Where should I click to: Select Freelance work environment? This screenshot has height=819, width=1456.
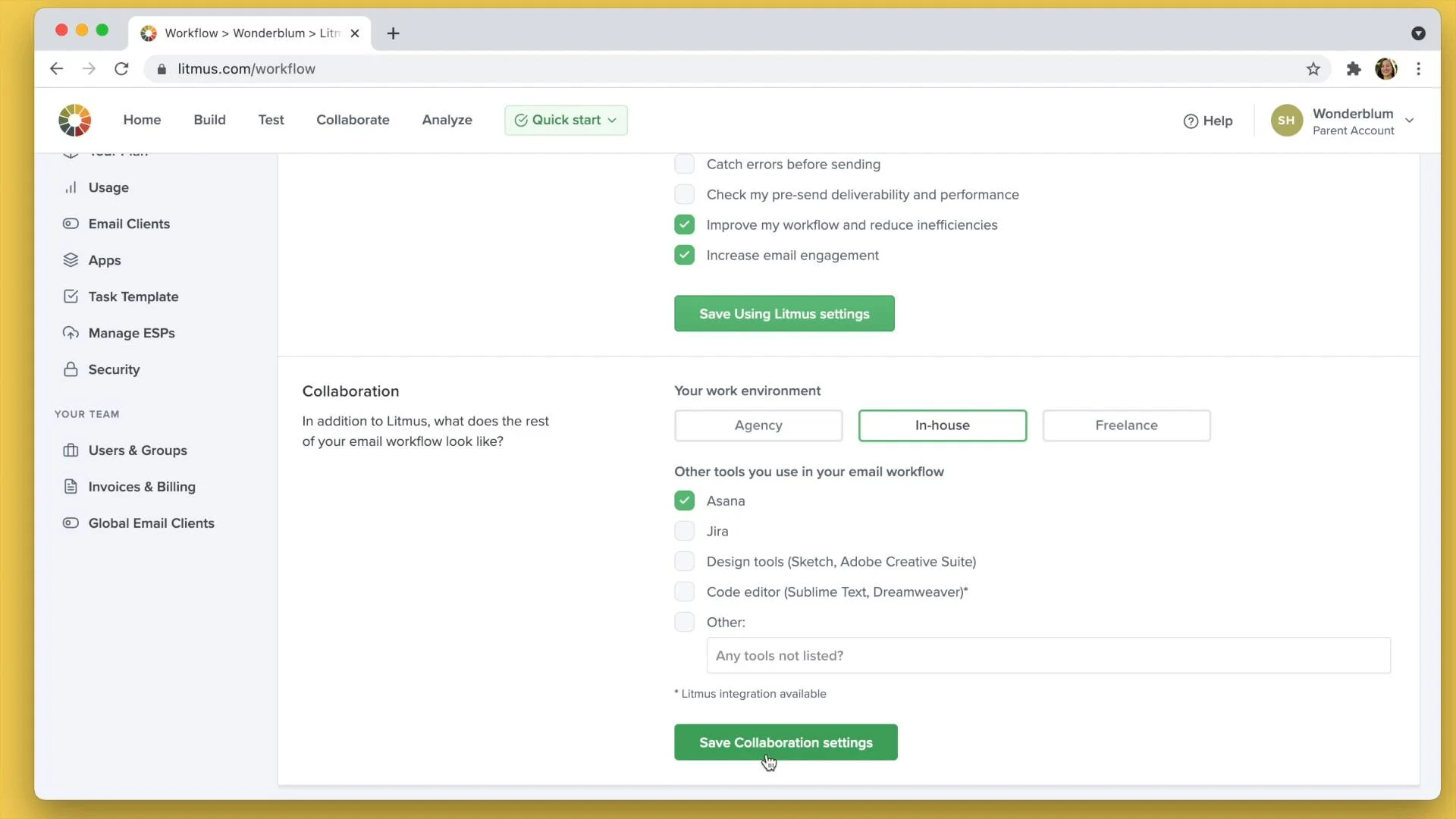tap(1127, 425)
